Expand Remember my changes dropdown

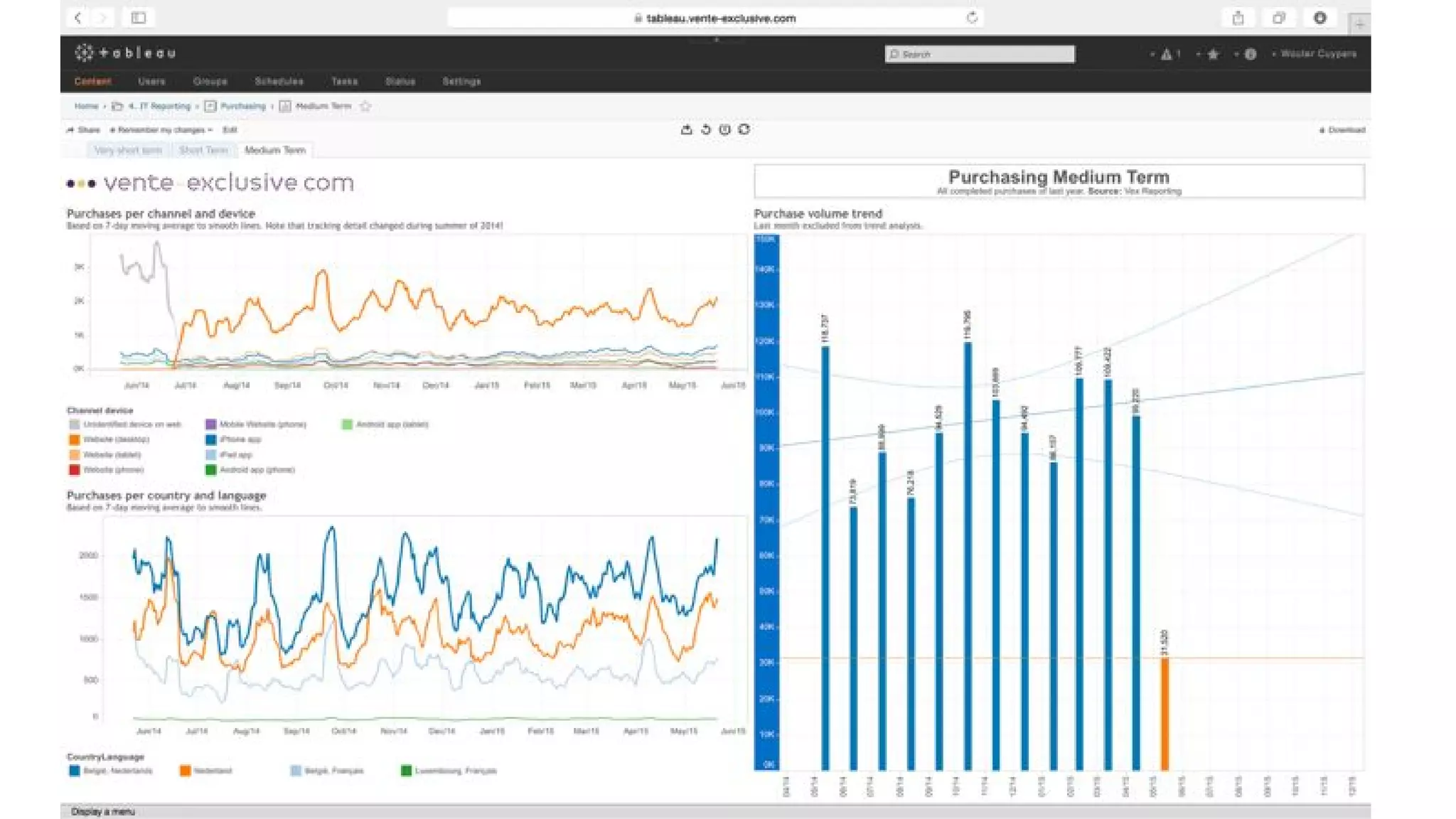coord(161,130)
